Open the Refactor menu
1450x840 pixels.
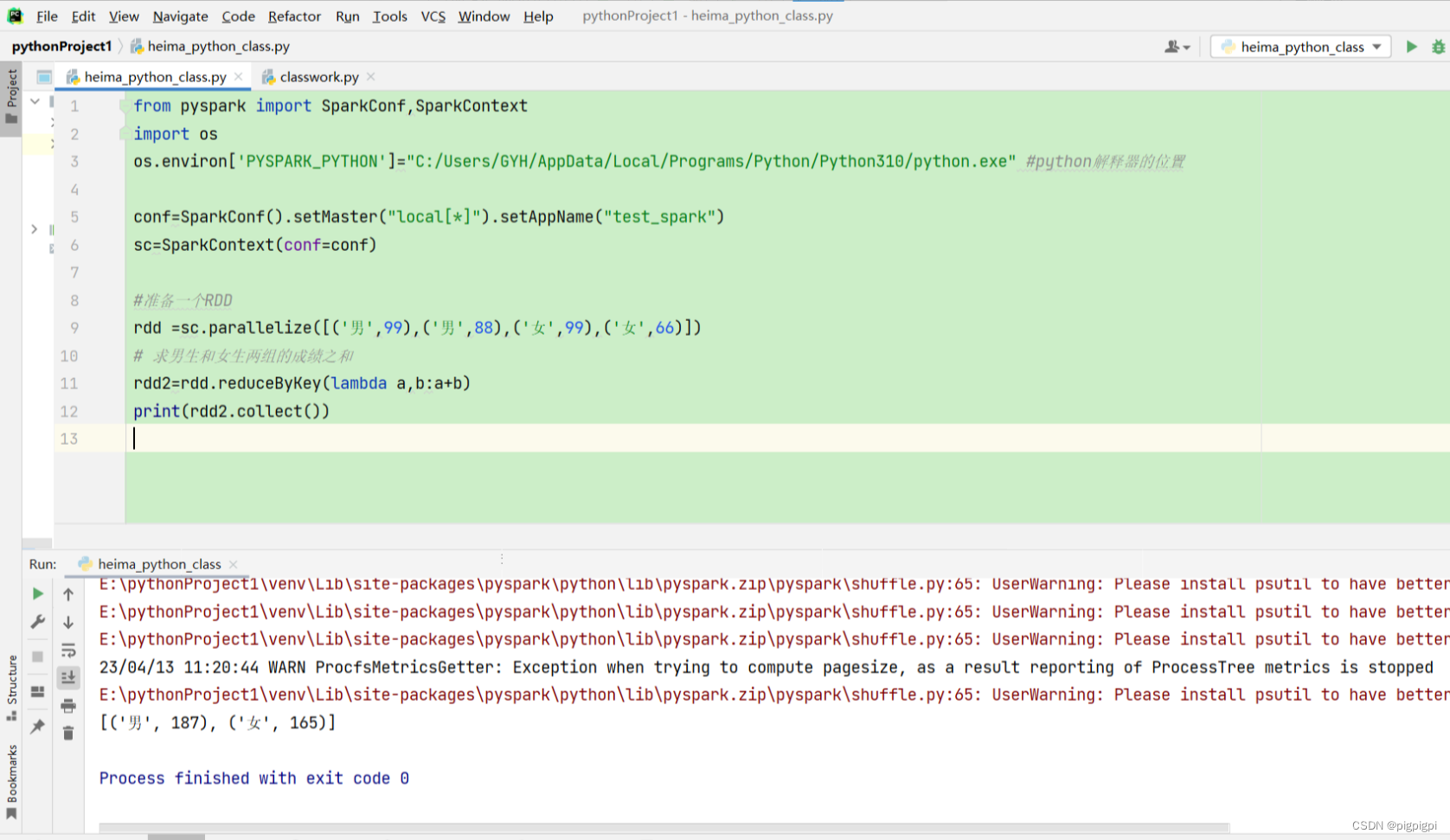click(x=294, y=16)
